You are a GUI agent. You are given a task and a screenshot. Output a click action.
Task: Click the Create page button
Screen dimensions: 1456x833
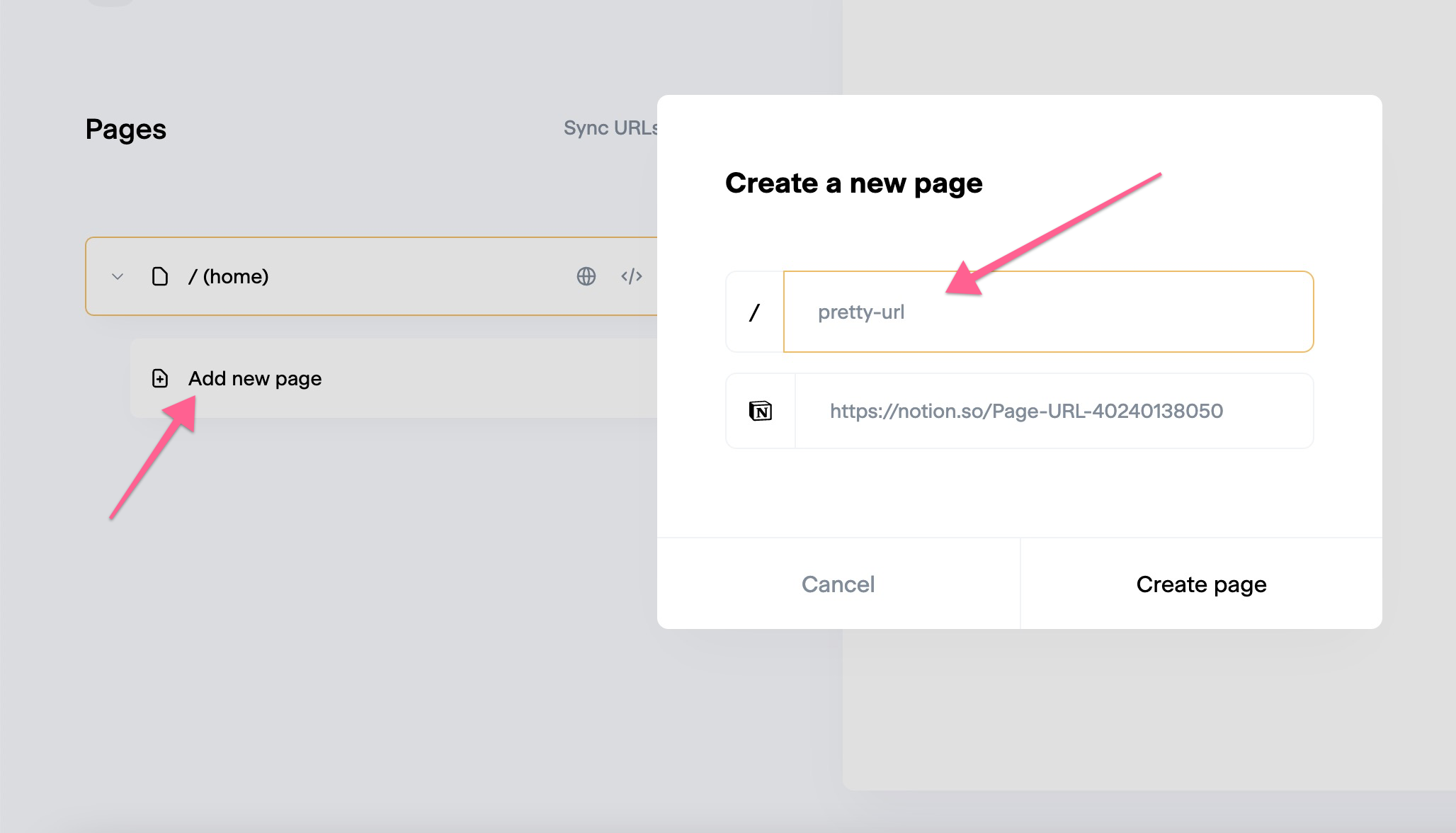pos(1200,584)
